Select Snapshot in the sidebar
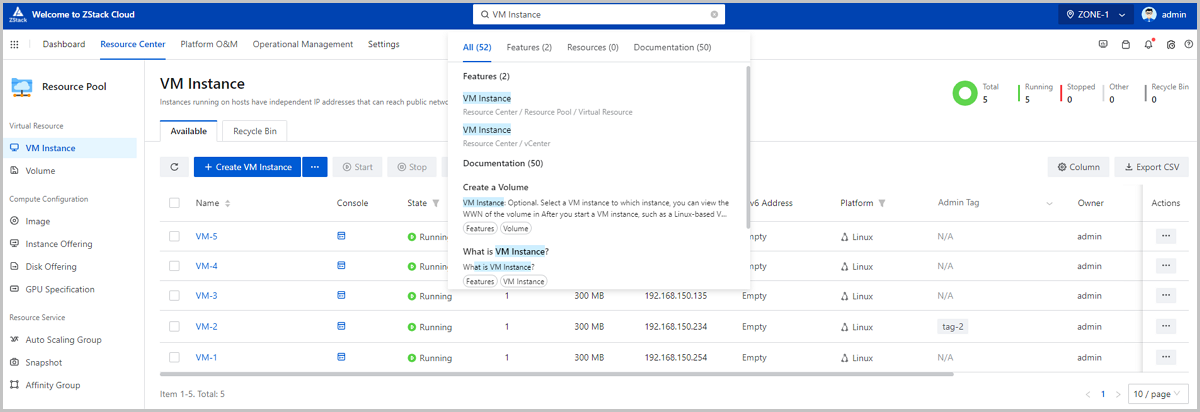 (x=43, y=362)
